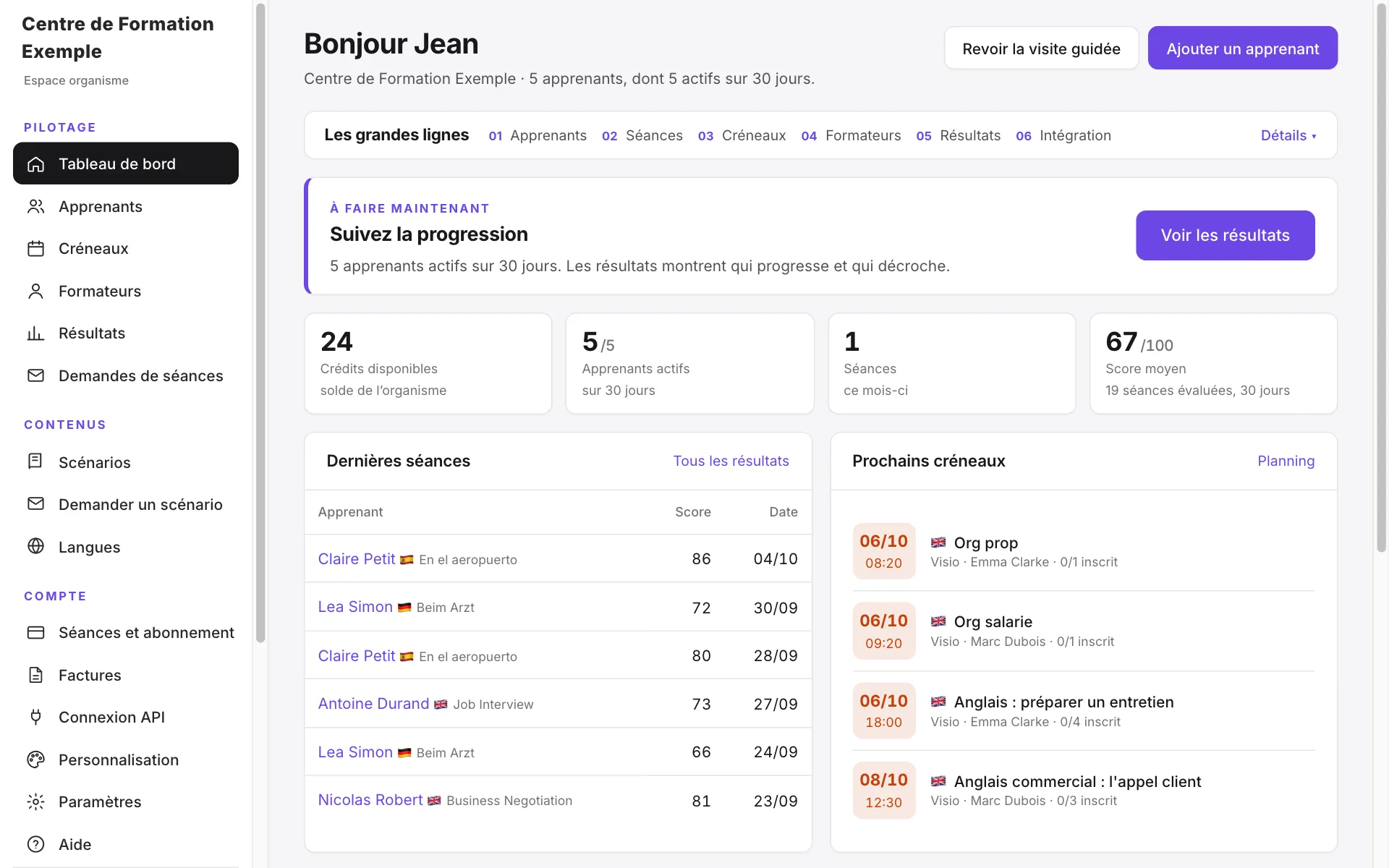Click the UK flag by Job Interview
Screen dimensions: 1389x868
(441, 705)
